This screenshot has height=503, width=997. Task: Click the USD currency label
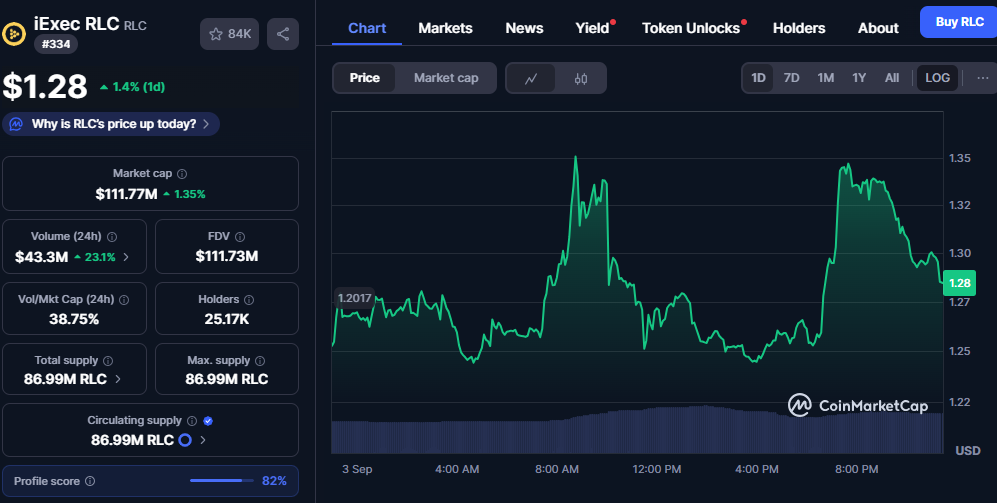pyautogui.click(x=968, y=450)
